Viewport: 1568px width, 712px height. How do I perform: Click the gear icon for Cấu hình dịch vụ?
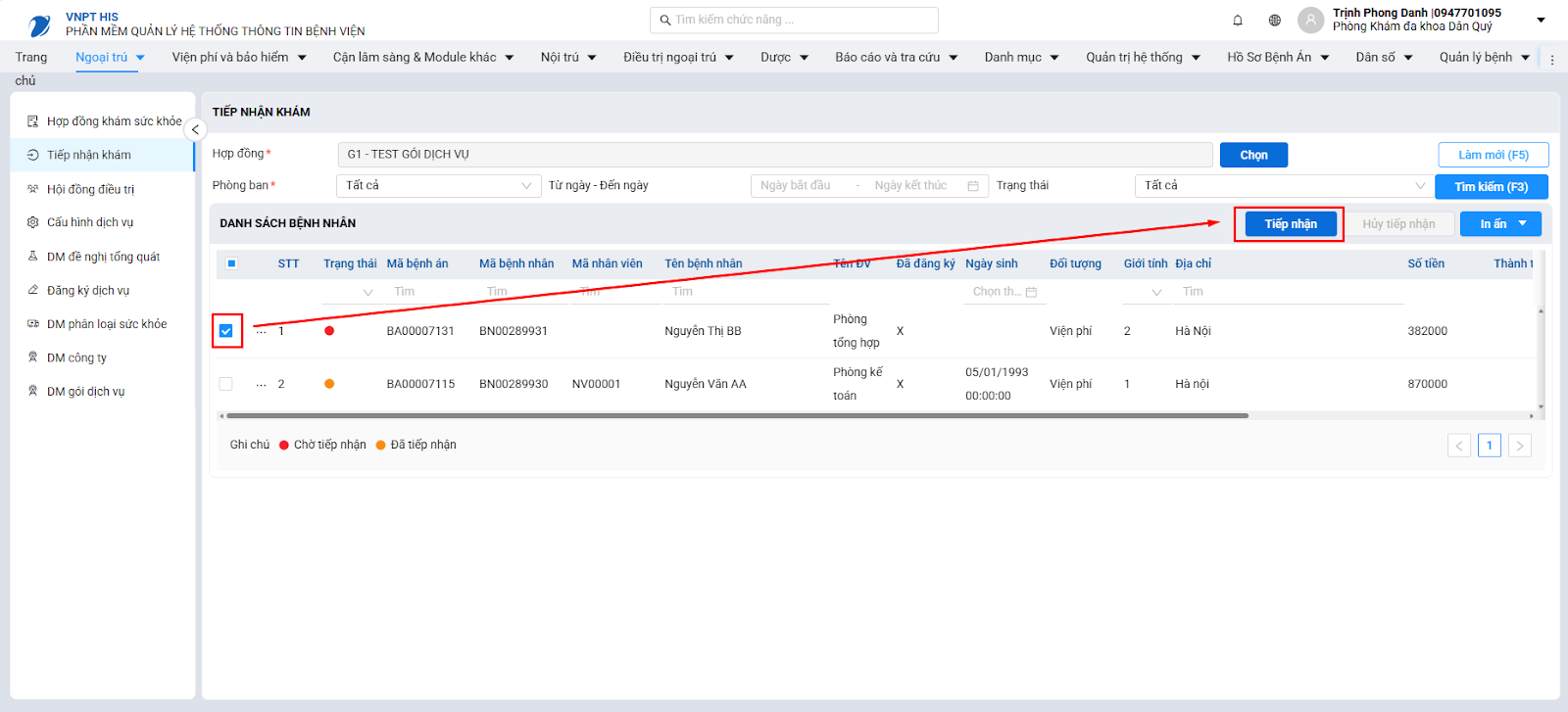click(x=32, y=222)
